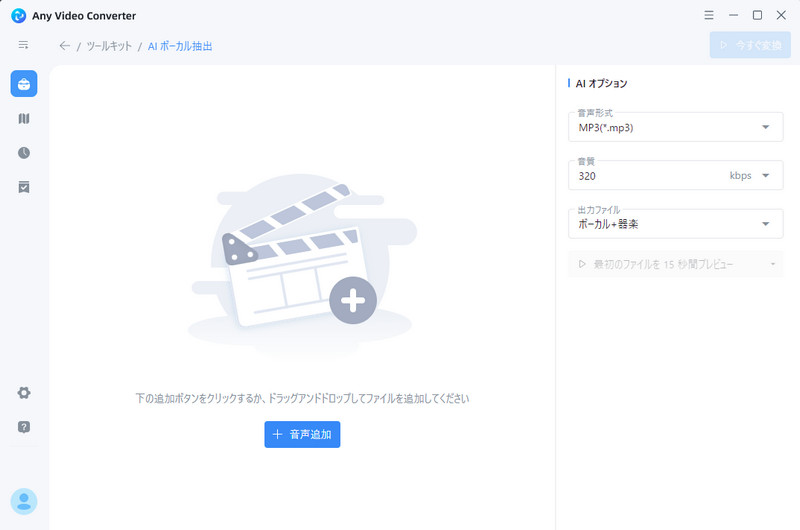
Task: Expand the 出力ファイル ボーカル+器楽 dropdown
Action: click(676, 224)
